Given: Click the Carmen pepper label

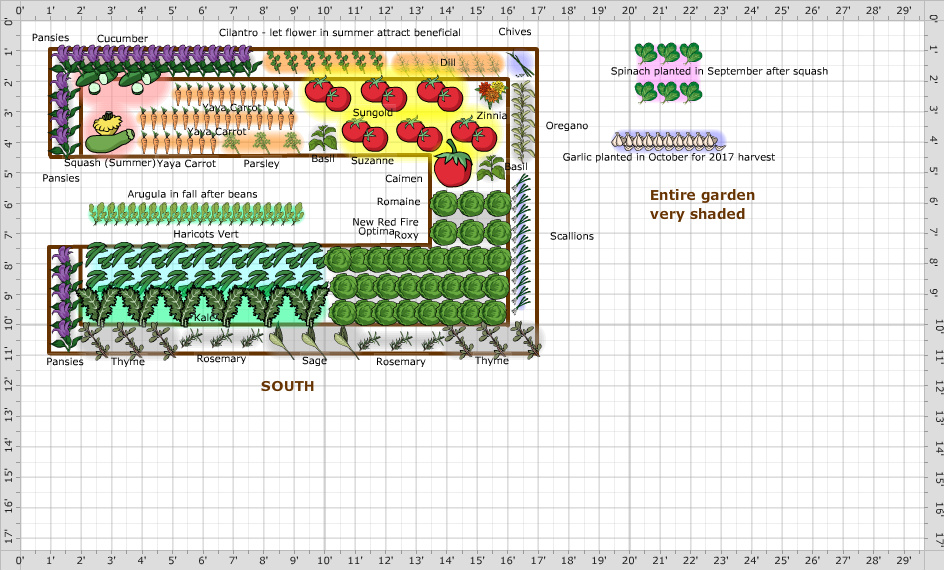Looking at the screenshot, I should (404, 179).
